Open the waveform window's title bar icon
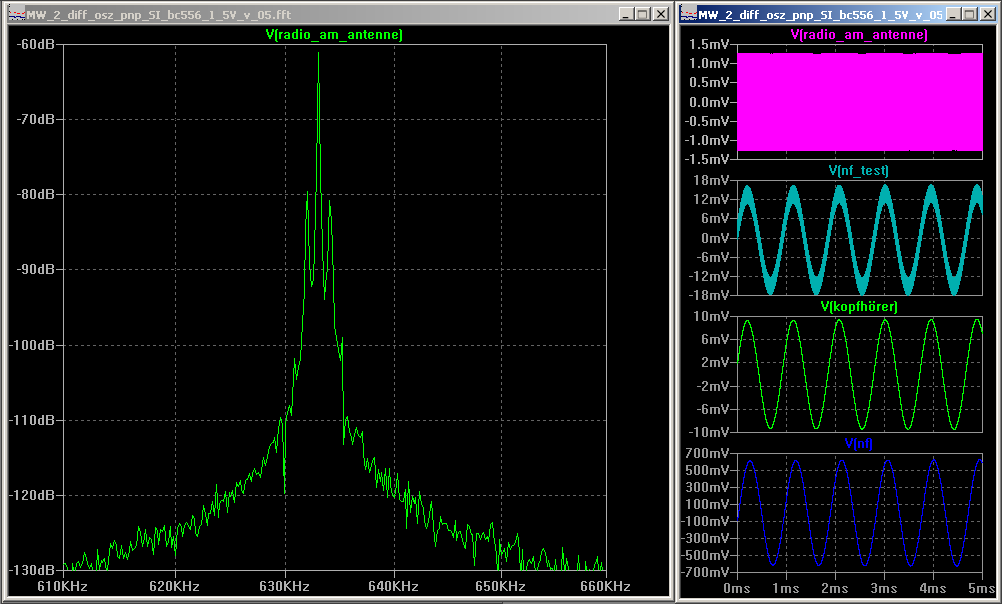Image resolution: width=1002 pixels, height=604 pixels. [x=689, y=14]
